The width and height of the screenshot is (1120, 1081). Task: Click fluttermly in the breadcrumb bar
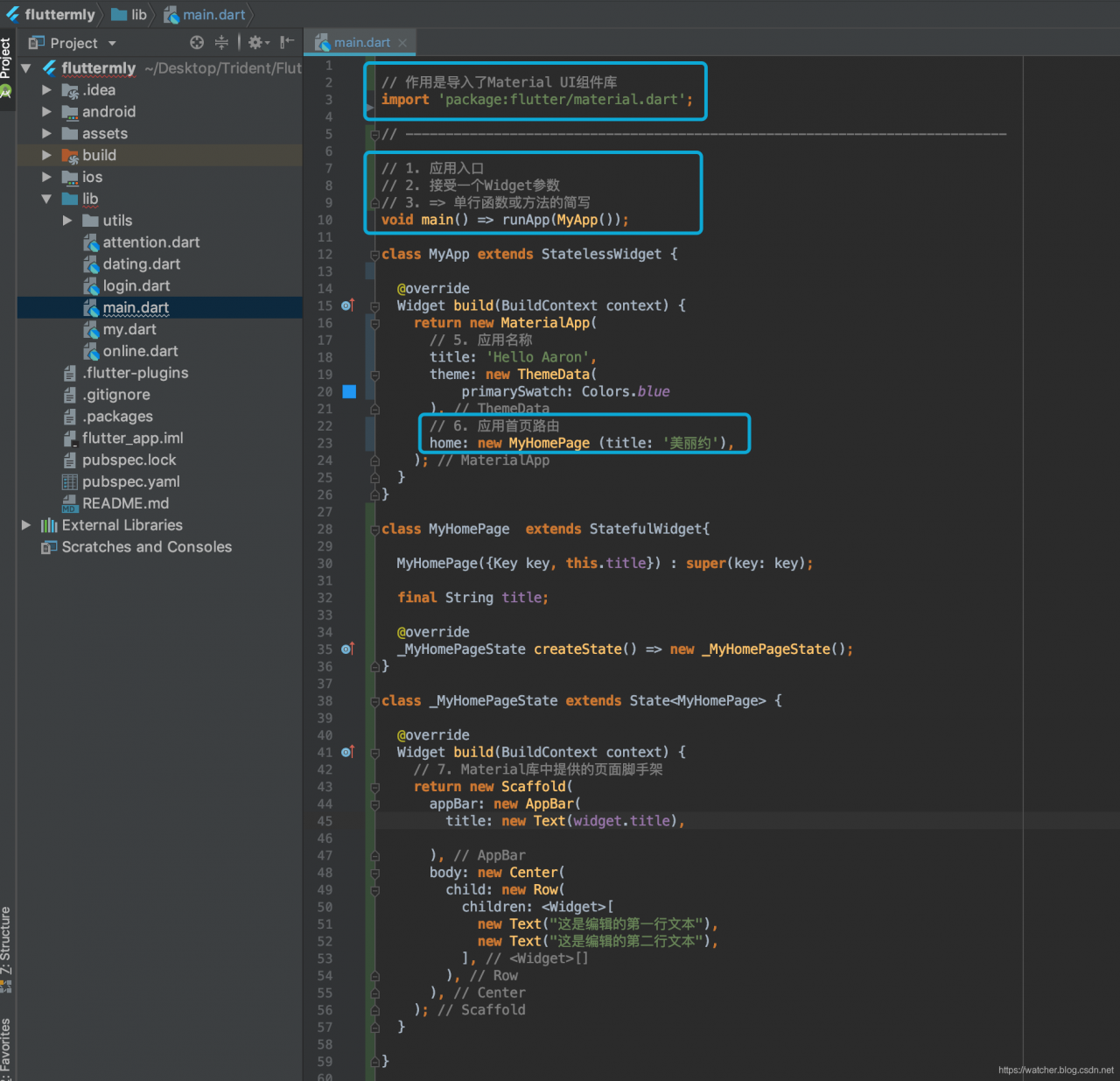(x=59, y=14)
